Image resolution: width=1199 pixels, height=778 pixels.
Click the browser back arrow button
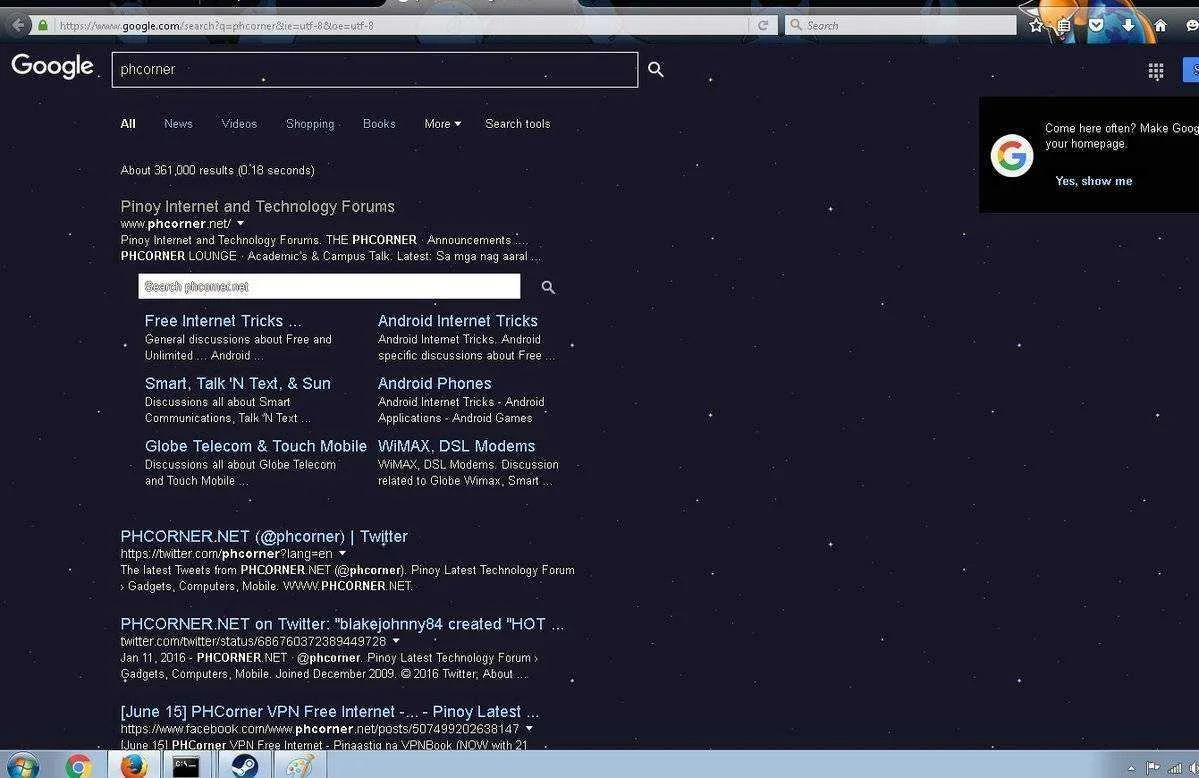[x=17, y=25]
